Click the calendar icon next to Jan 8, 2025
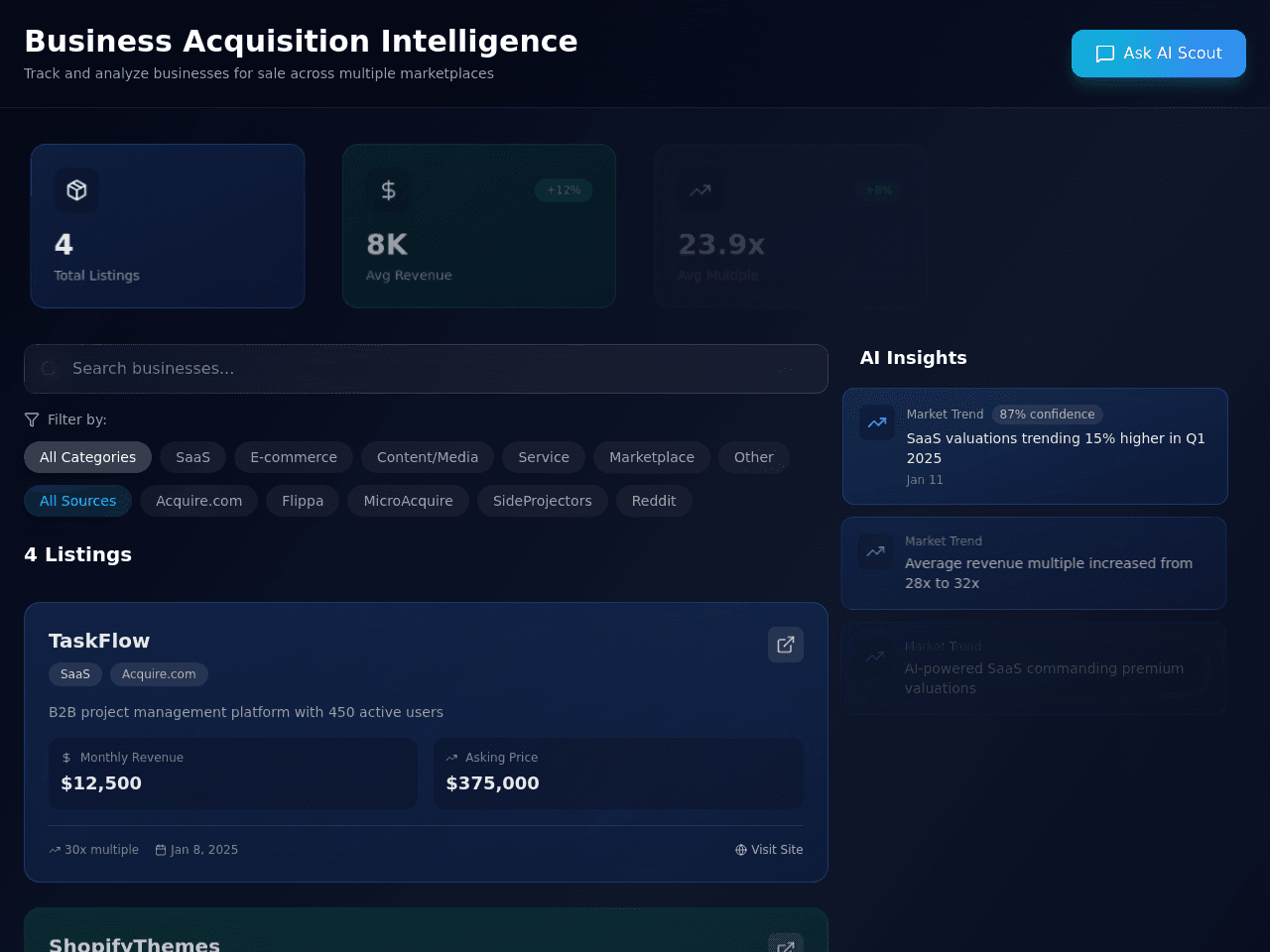This screenshot has width=1270, height=952. [x=161, y=850]
